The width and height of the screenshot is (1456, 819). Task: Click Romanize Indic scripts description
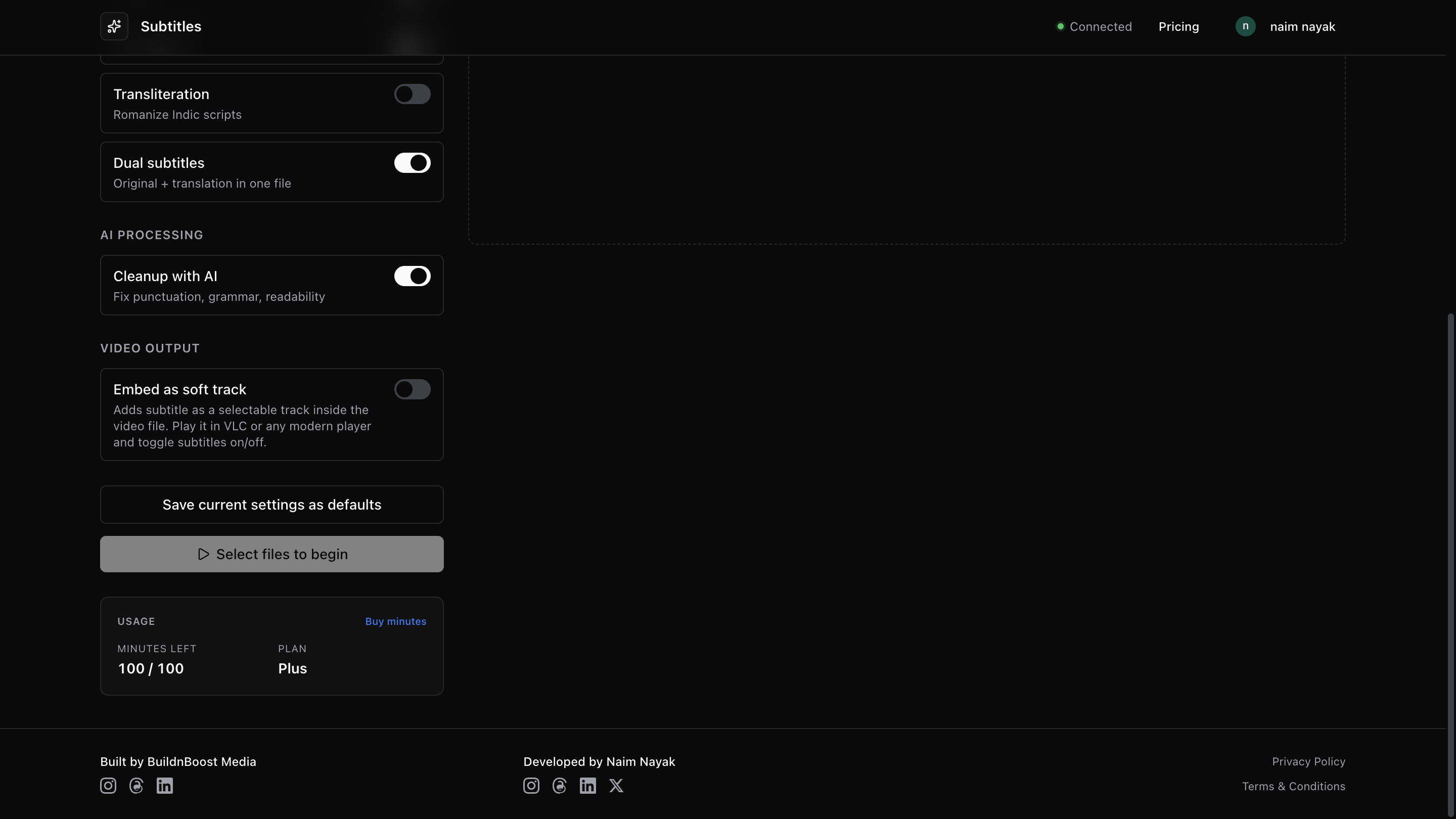tap(177, 115)
